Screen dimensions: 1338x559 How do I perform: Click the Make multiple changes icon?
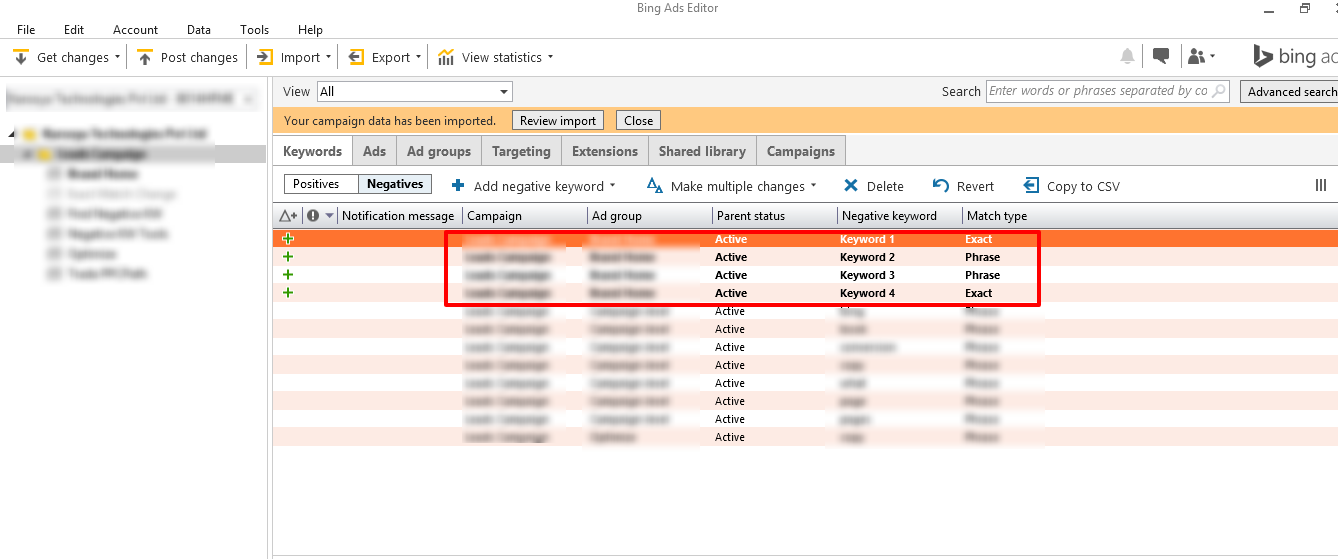[655, 185]
